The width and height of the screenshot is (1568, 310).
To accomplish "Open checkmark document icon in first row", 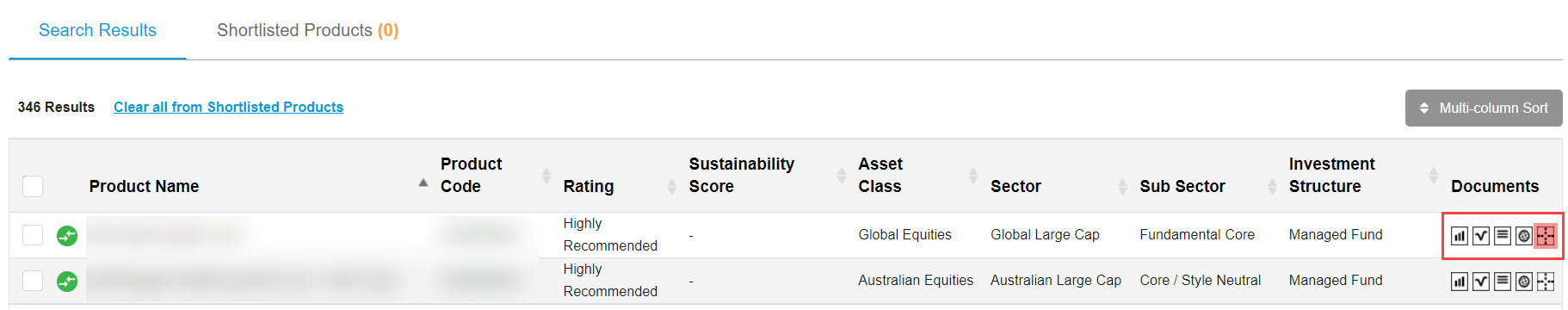I will (1480, 236).
